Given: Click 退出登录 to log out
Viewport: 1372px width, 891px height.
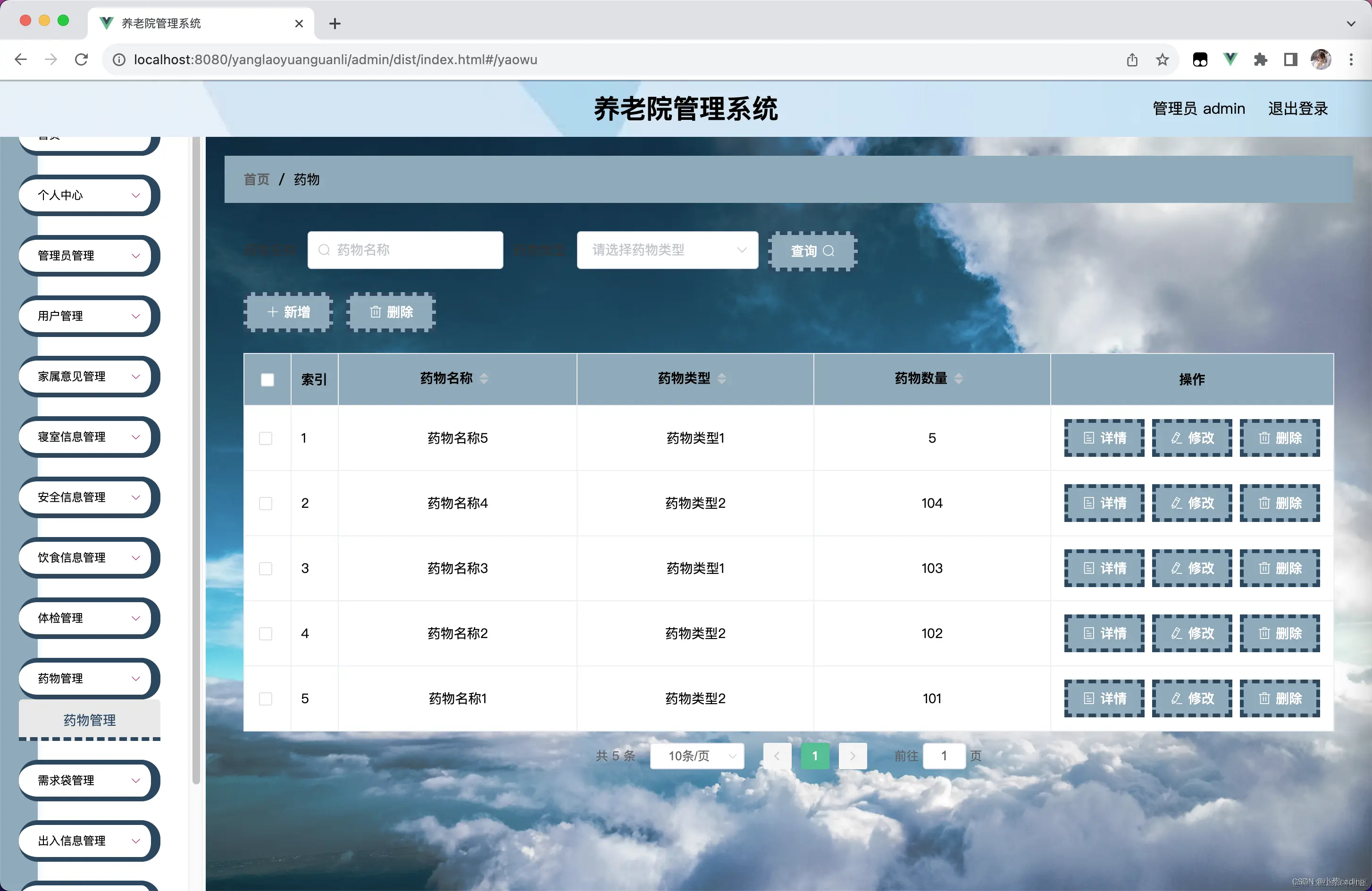Looking at the screenshot, I should [1297, 109].
